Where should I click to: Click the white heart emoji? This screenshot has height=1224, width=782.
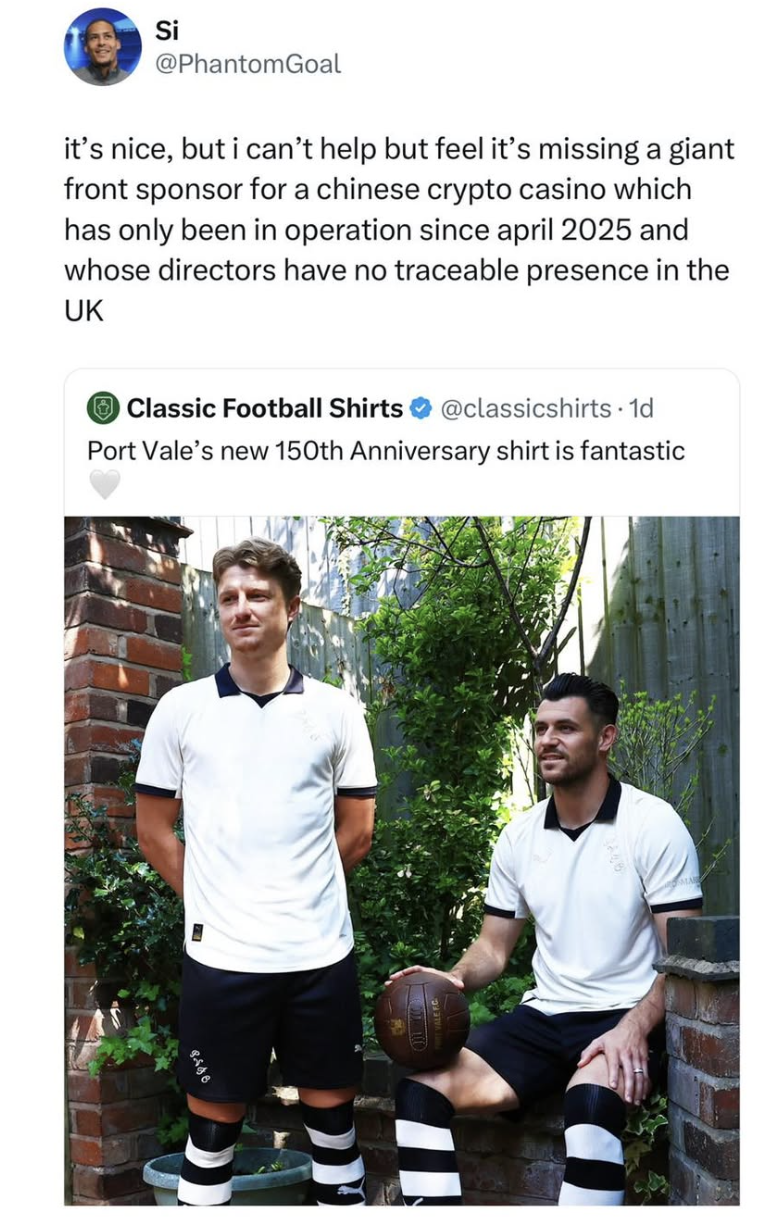[104, 484]
